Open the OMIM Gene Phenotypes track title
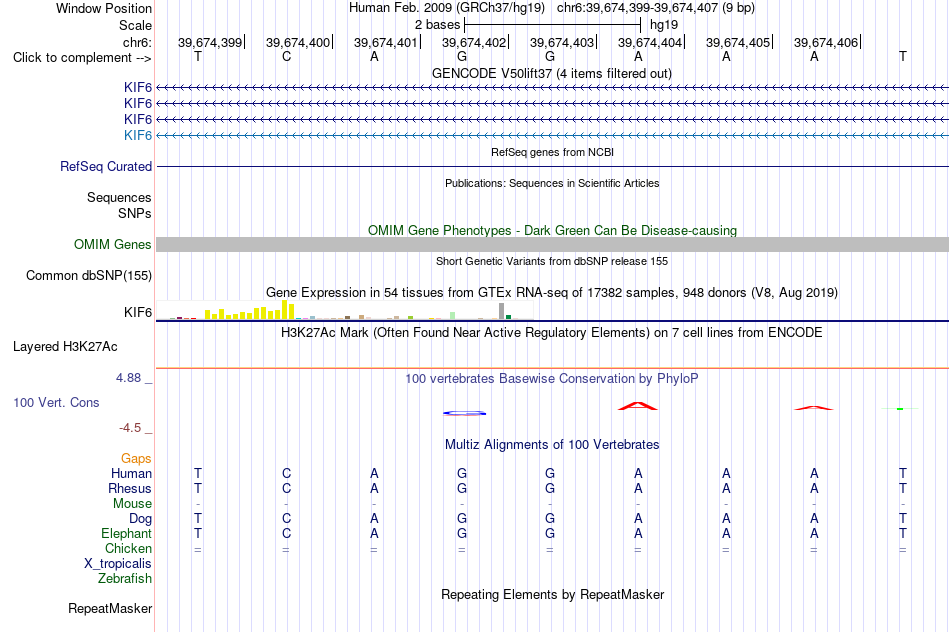The width and height of the screenshot is (950, 632). [x=552, y=230]
